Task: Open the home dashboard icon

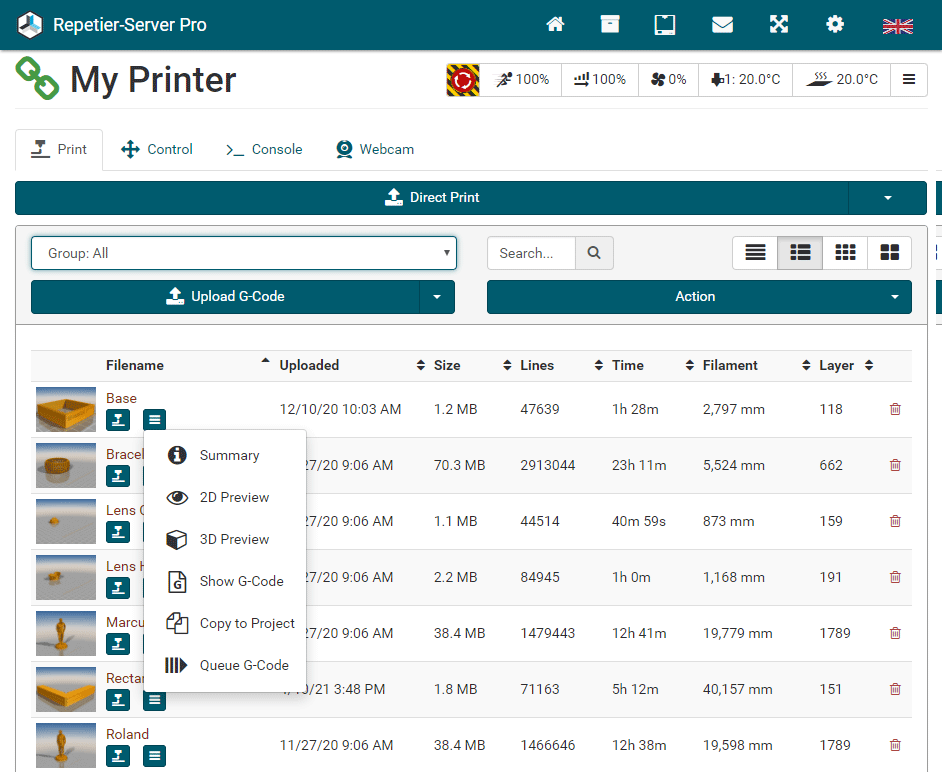Action: (x=555, y=25)
